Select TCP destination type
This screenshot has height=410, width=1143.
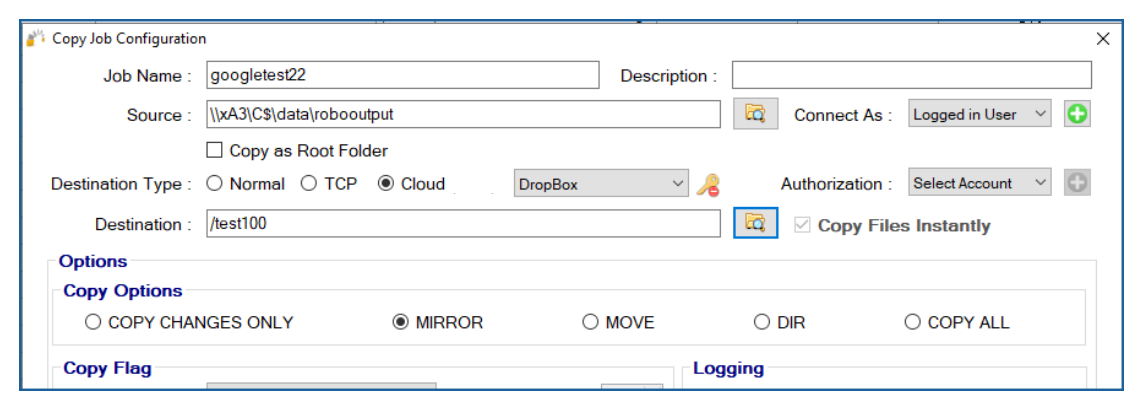[x=309, y=184]
